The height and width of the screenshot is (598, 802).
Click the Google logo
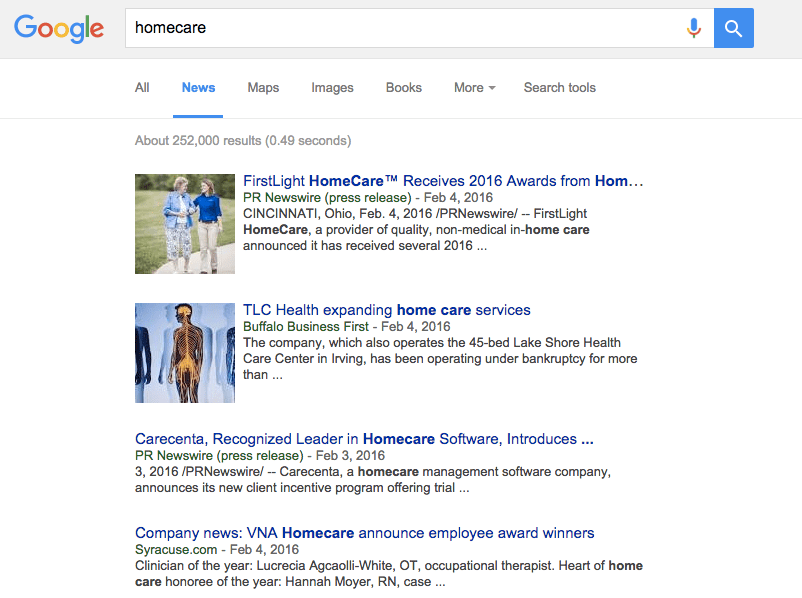pos(59,29)
